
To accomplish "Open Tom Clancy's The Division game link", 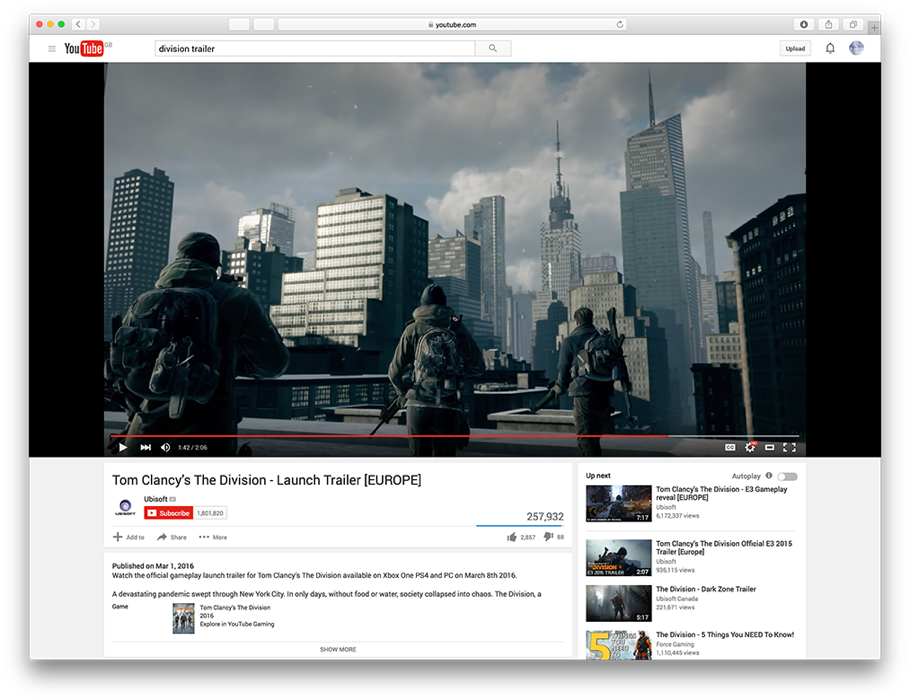I will click(x=235, y=608).
